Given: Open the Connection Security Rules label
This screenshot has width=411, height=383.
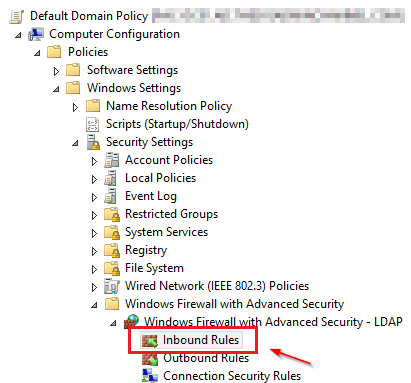Looking at the screenshot, I should [232, 376].
